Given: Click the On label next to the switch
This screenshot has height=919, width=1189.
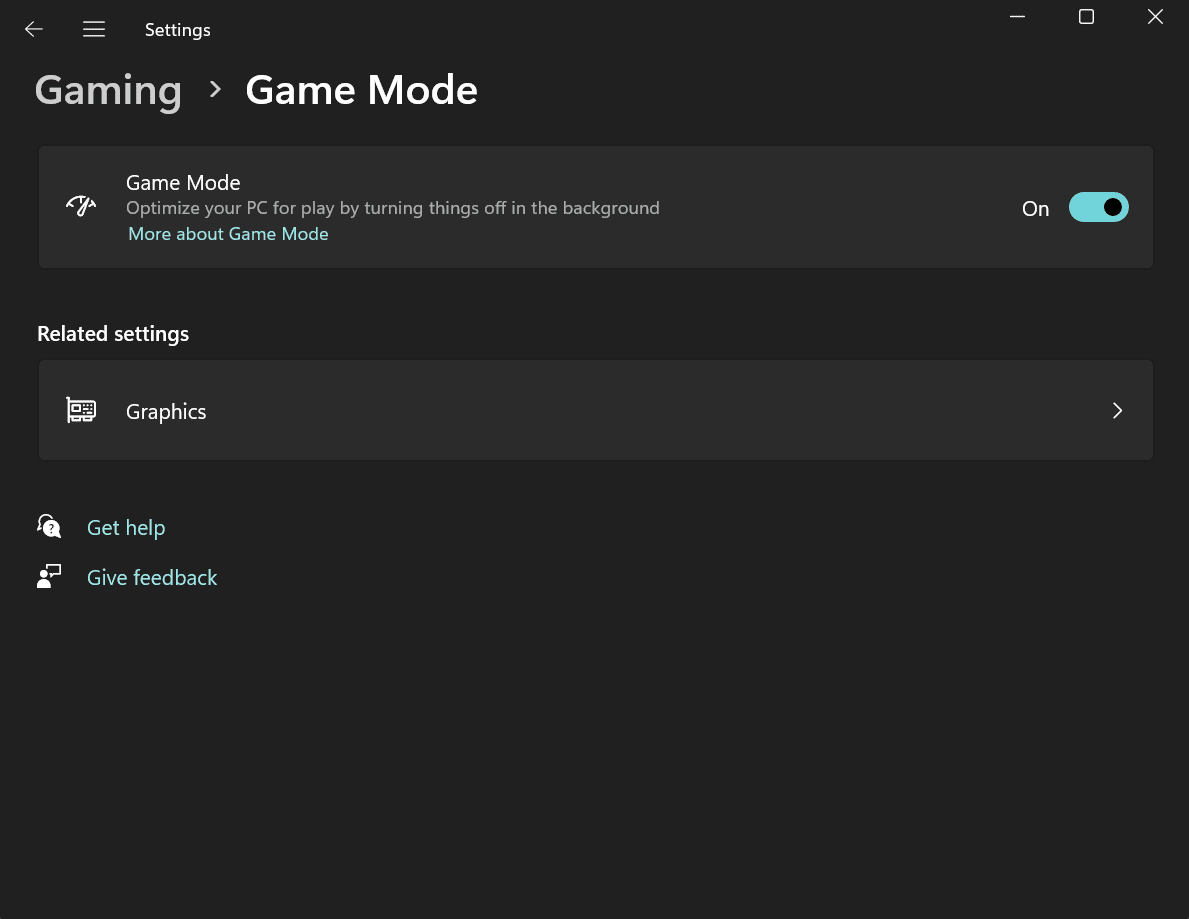Looking at the screenshot, I should [x=1035, y=208].
